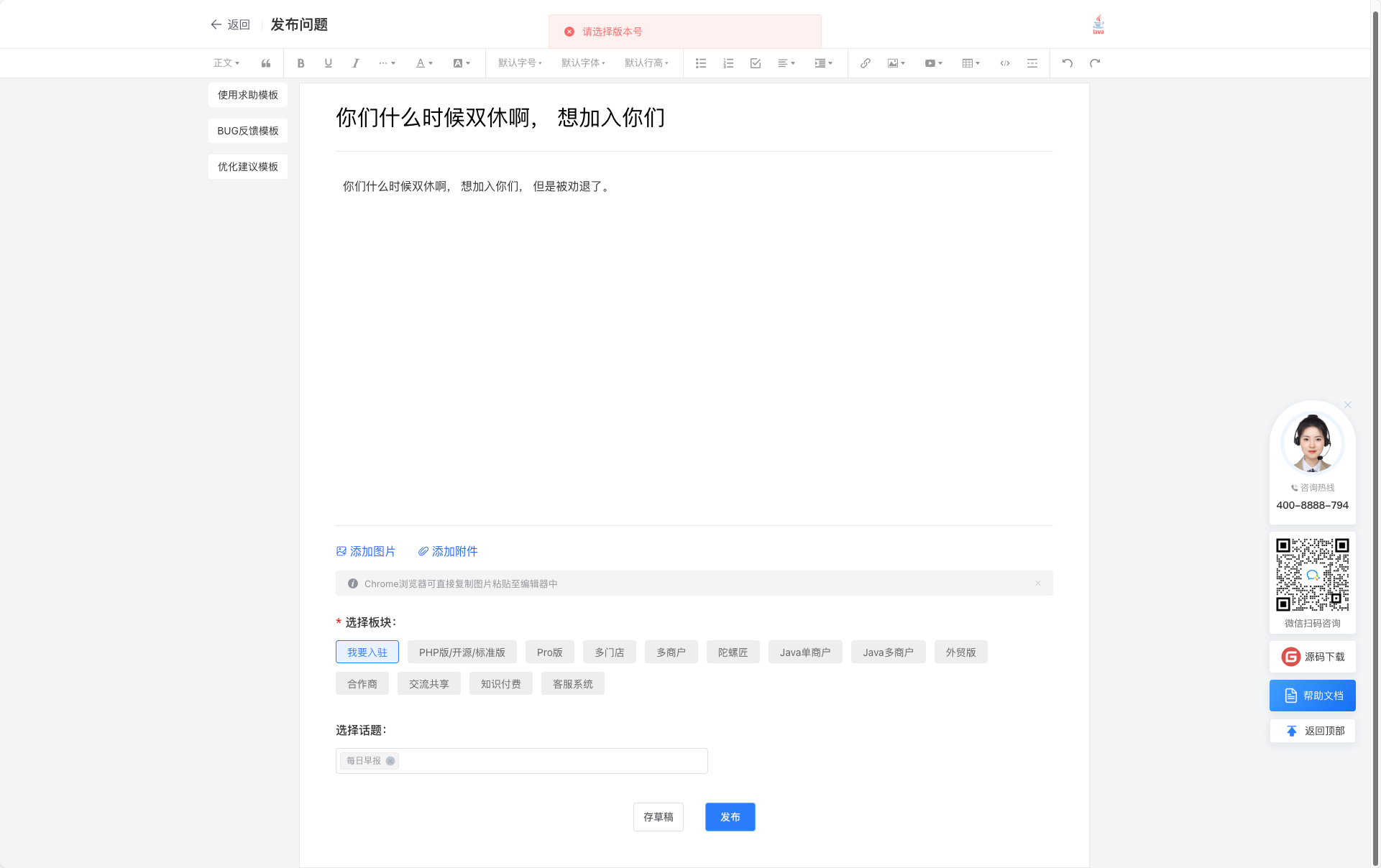Redo the last edit

click(x=1095, y=63)
